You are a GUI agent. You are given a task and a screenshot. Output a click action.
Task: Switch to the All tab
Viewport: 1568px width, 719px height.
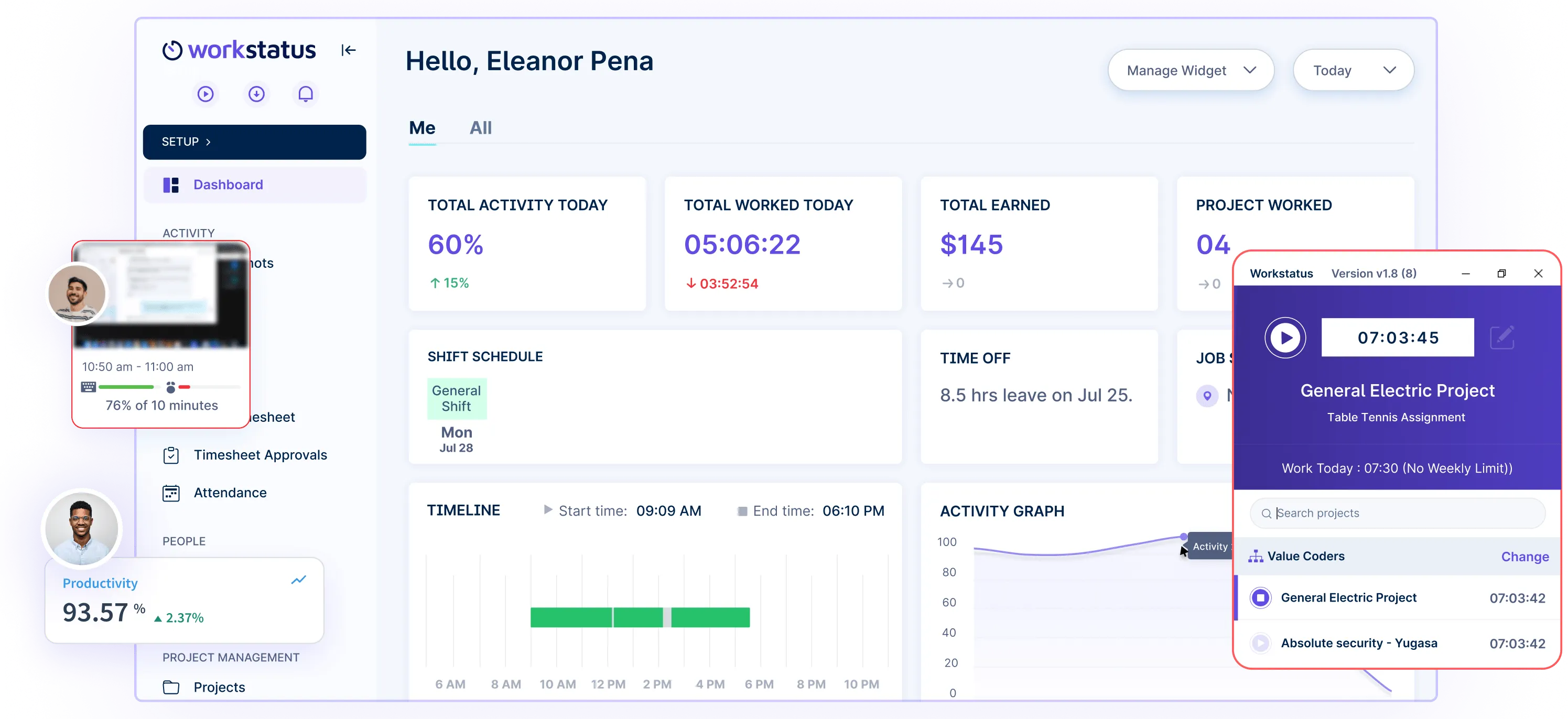pyautogui.click(x=480, y=128)
